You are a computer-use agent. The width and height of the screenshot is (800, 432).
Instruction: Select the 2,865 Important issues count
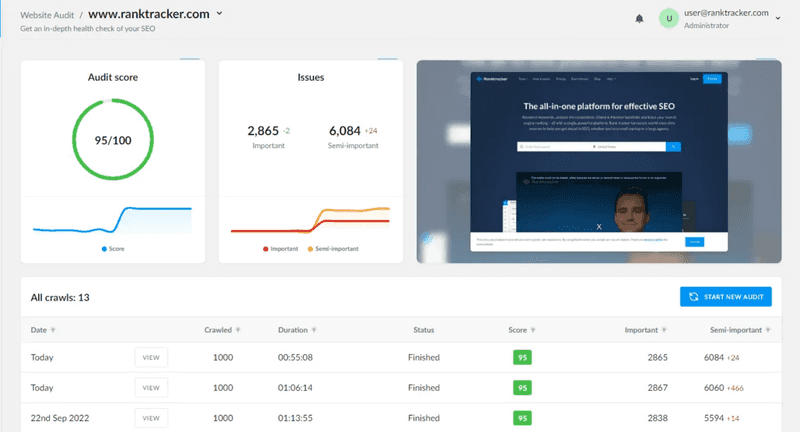coord(263,131)
